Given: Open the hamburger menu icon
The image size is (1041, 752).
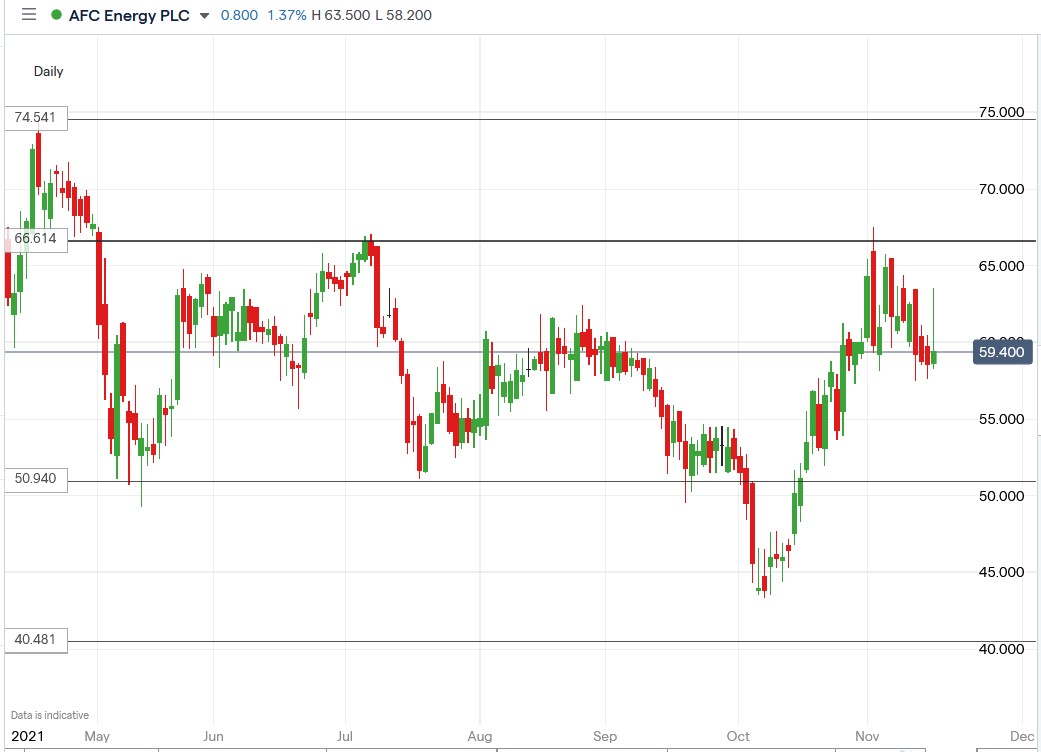Looking at the screenshot, I should click(29, 15).
